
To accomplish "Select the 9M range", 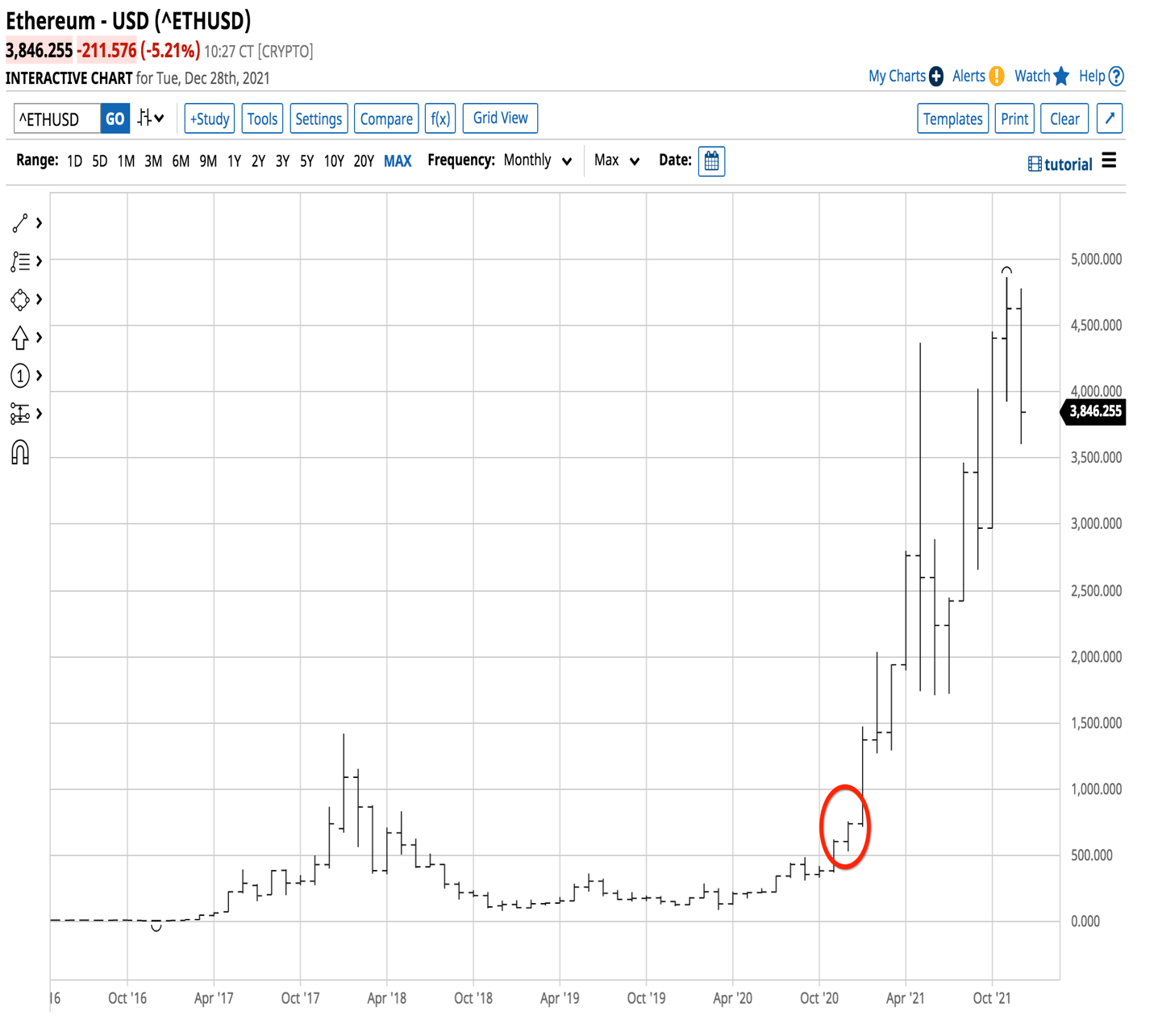I will (x=208, y=161).
